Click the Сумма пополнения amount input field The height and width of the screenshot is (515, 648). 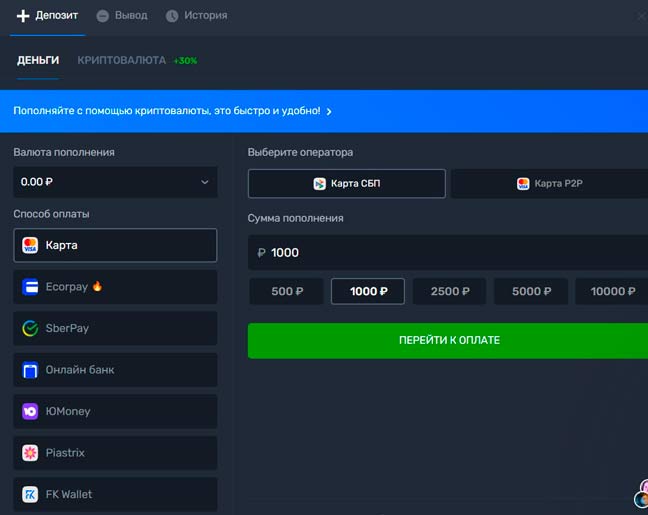(x=450, y=252)
